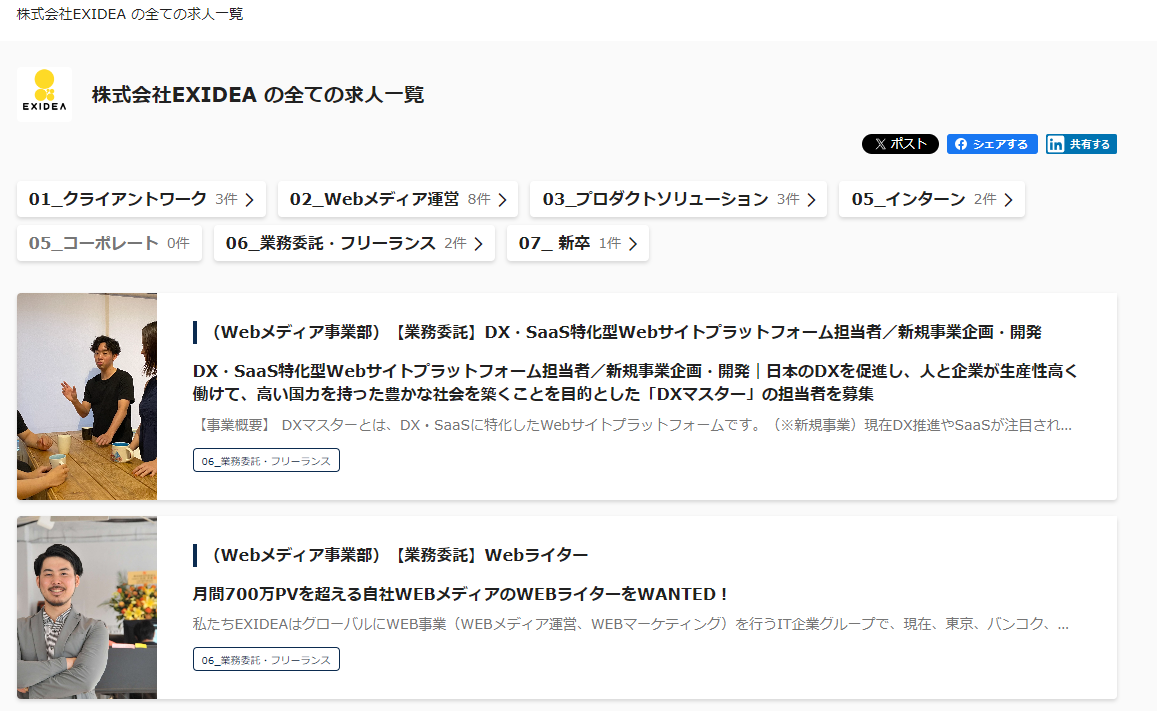Share the page on LinkedIn
This screenshot has width=1157, height=711.
point(1080,144)
